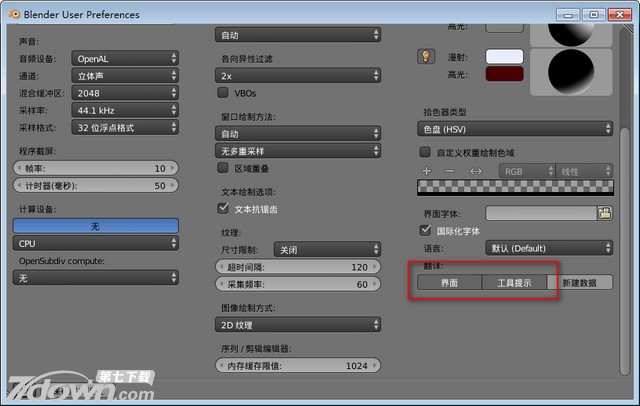Increase 帧率 with the right arrow

173,168
